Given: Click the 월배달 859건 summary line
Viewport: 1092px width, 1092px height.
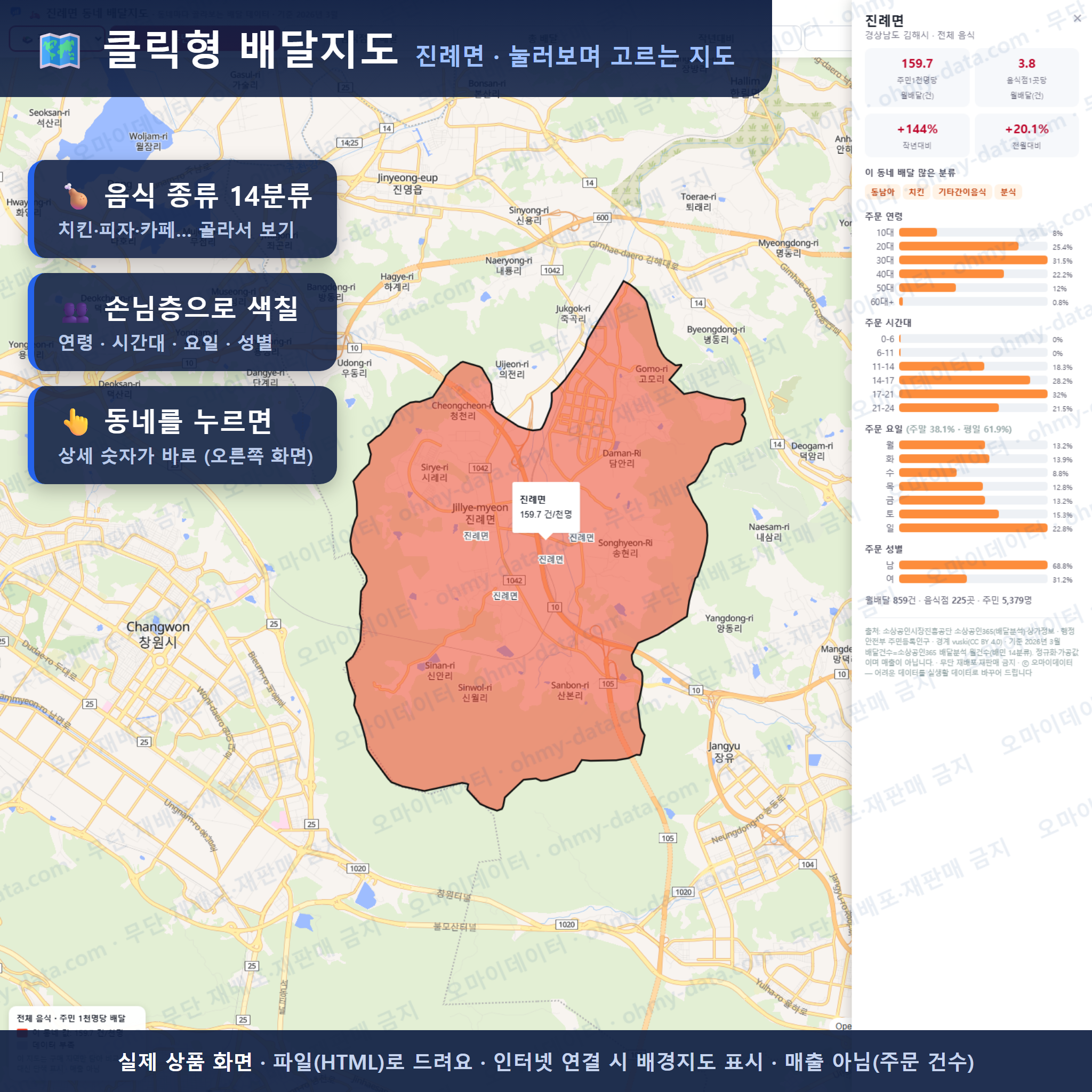Looking at the screenshot, I should (948, 600).
